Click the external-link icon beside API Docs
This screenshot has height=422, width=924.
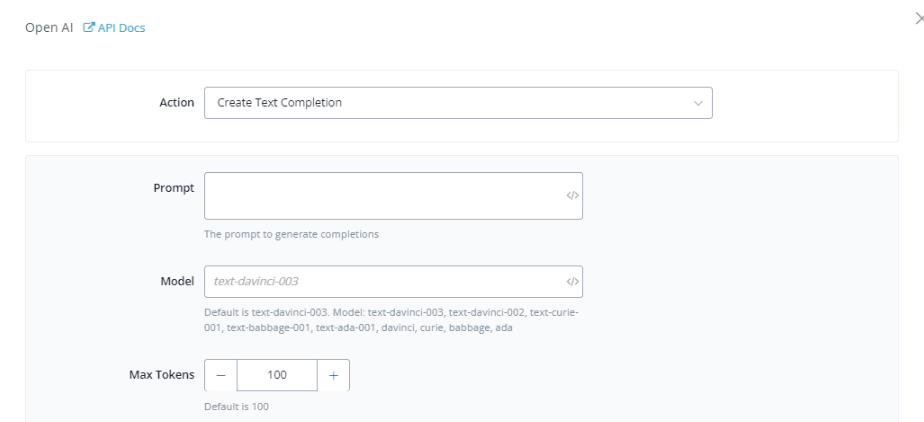pyautogui.click(x=91, y=27)
